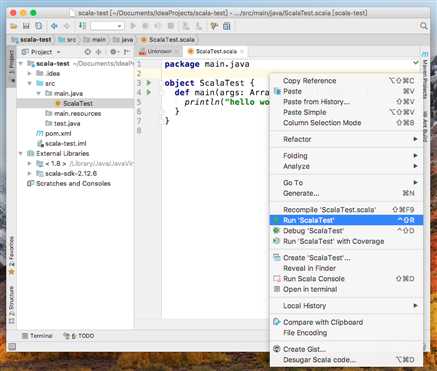Toggle Column Selection Mode menu item
This screenshot has height=371, width=437.
click(347, 123)
